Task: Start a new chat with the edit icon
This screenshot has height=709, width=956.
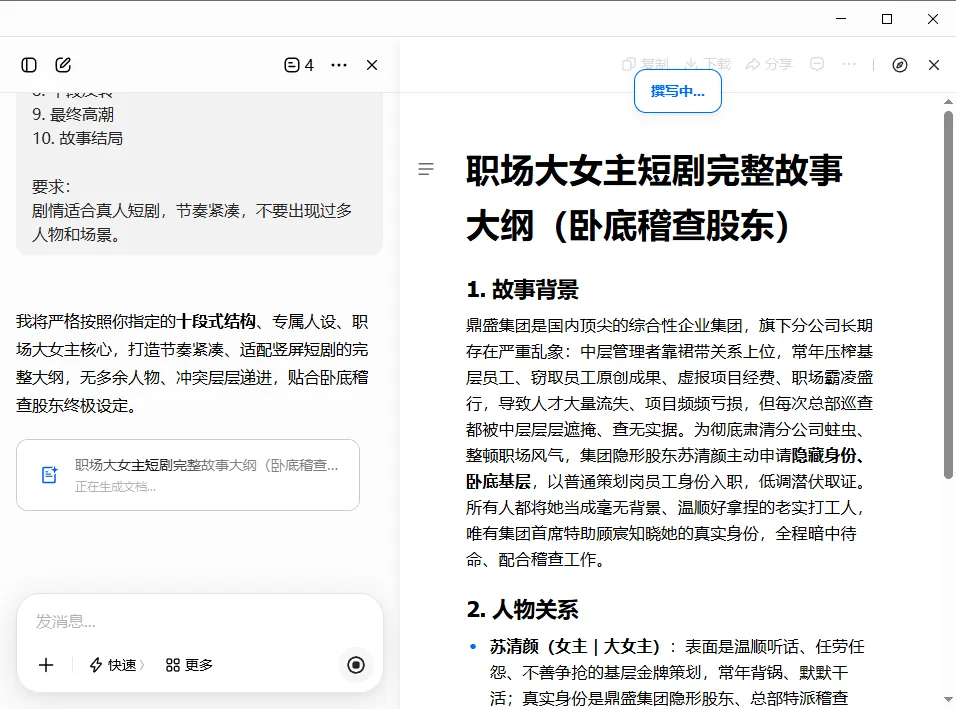Action: (x=63, y=65)
